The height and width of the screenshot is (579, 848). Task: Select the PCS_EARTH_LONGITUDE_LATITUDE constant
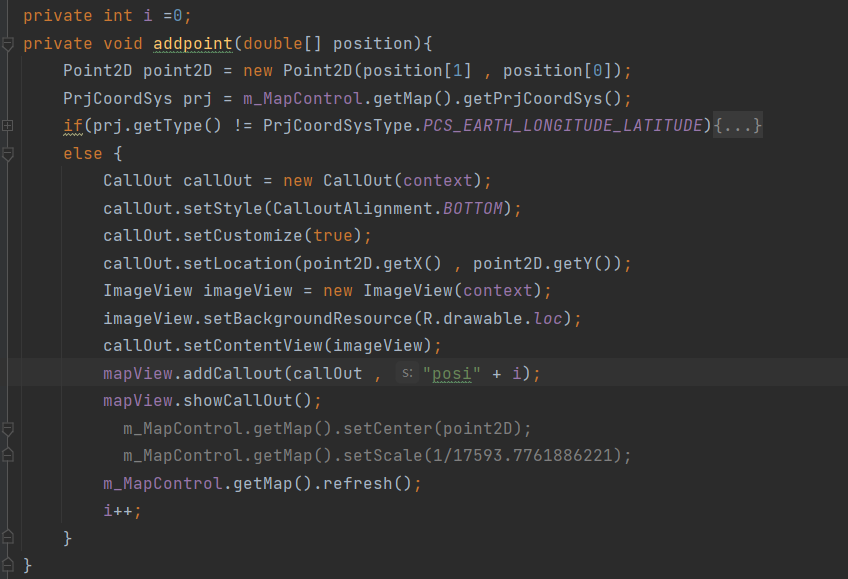click(562, 125)
